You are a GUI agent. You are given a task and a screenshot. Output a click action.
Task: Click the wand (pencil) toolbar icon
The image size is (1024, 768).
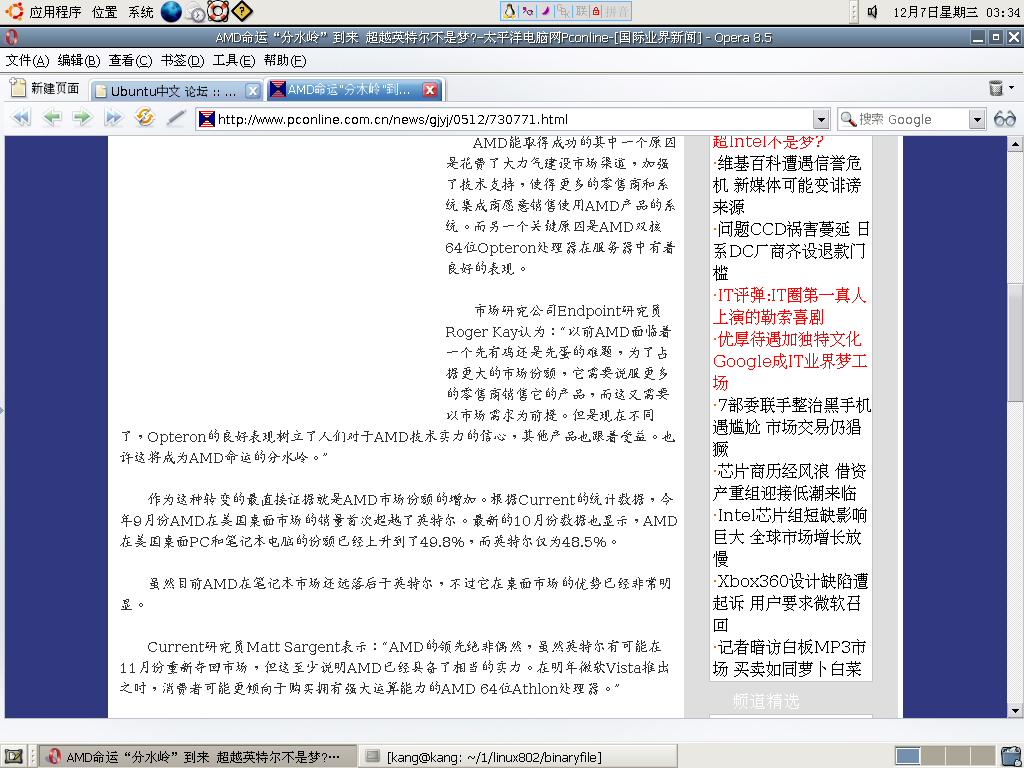coord(176,118)
